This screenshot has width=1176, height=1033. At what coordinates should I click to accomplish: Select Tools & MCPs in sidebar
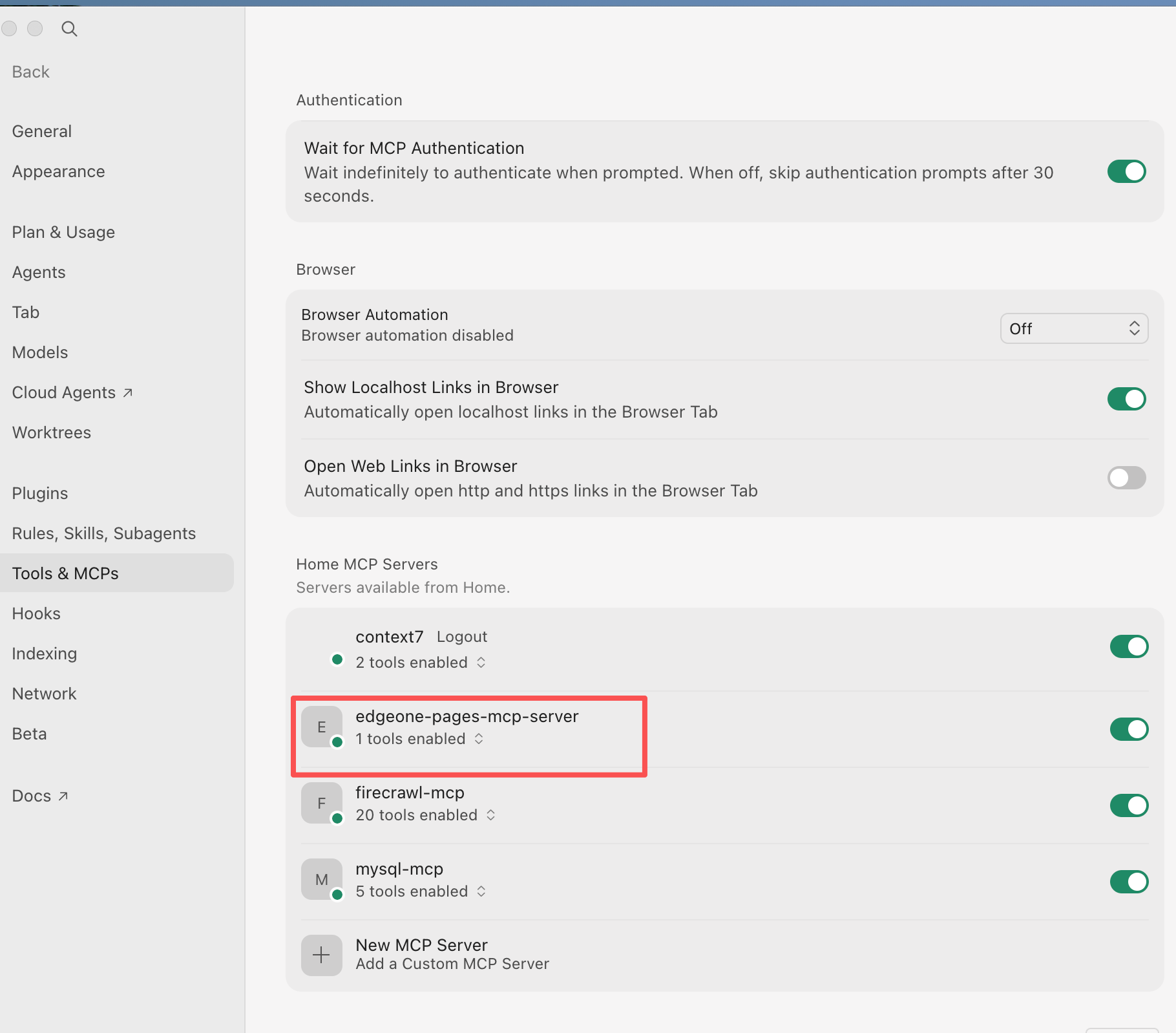point(117,573)
